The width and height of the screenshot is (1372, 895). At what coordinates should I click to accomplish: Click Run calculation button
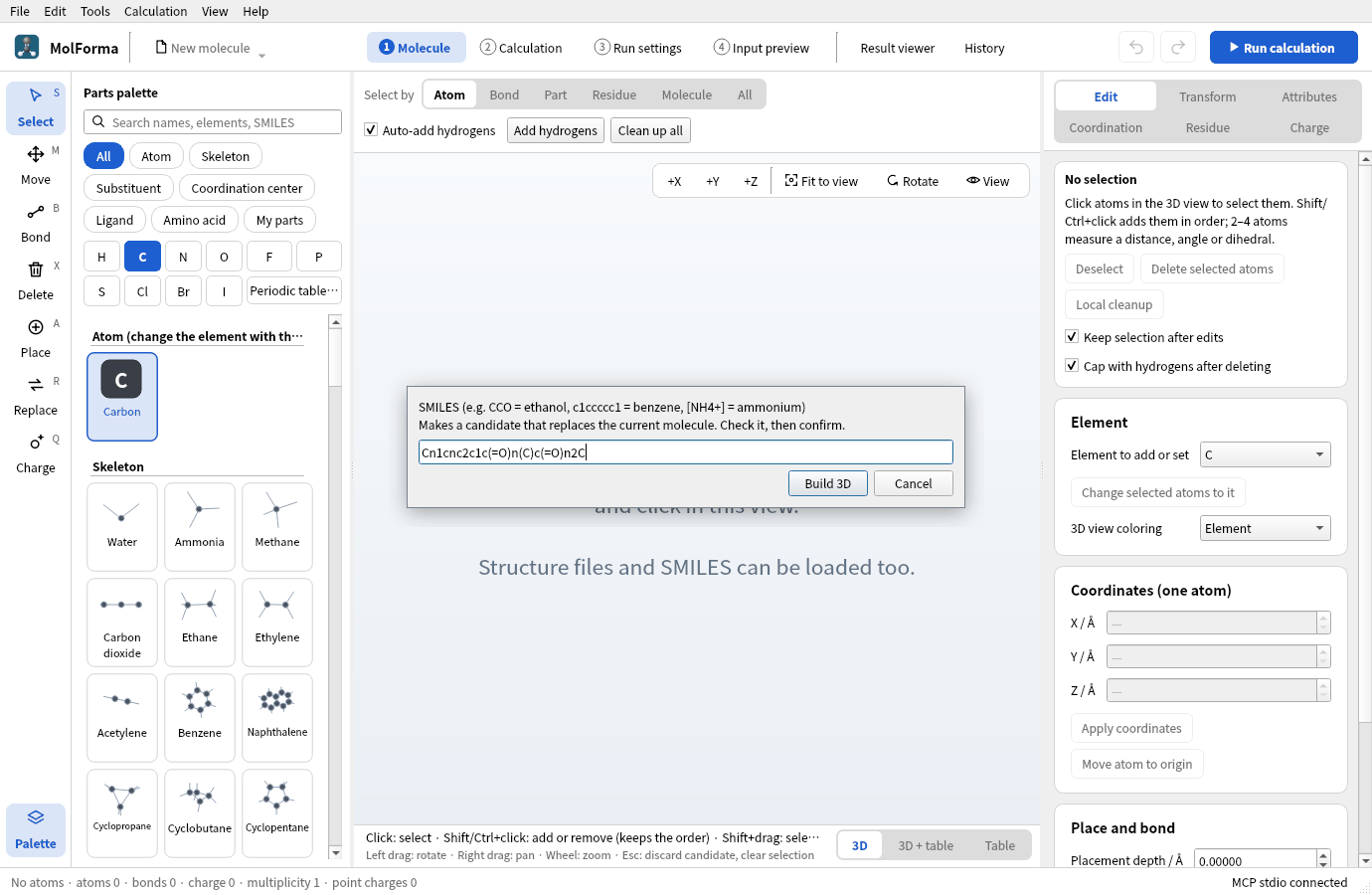click(1284, 47)
